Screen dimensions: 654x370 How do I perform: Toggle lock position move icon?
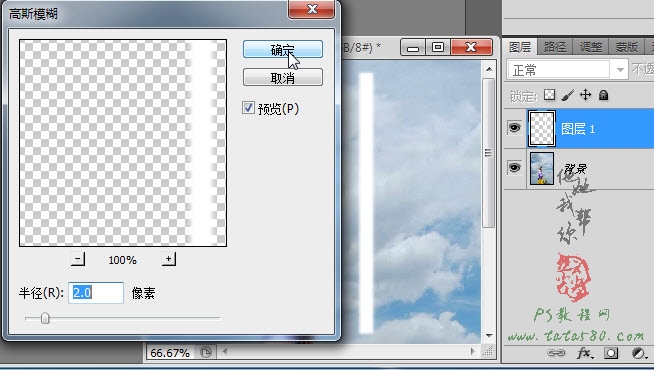[586, 95]
